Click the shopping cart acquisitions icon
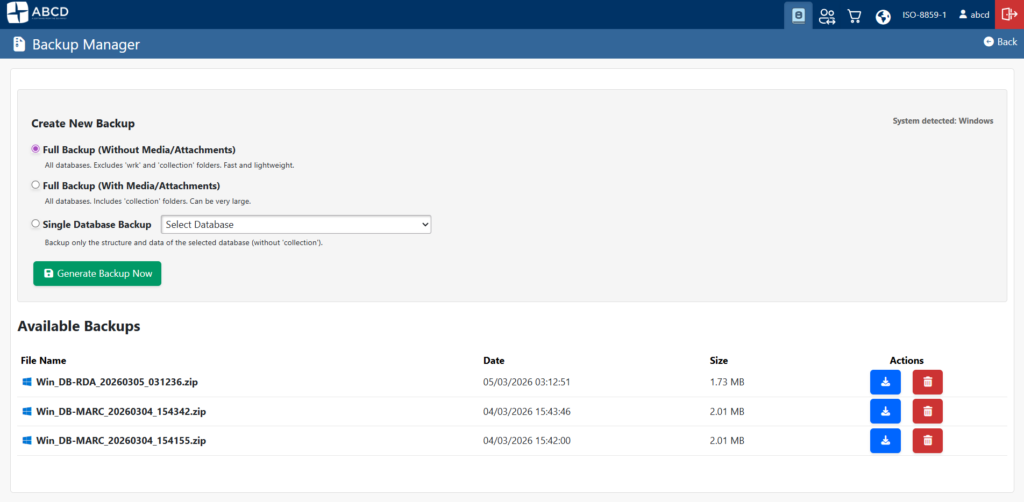The image size is (1024, 502). point(855,15)
